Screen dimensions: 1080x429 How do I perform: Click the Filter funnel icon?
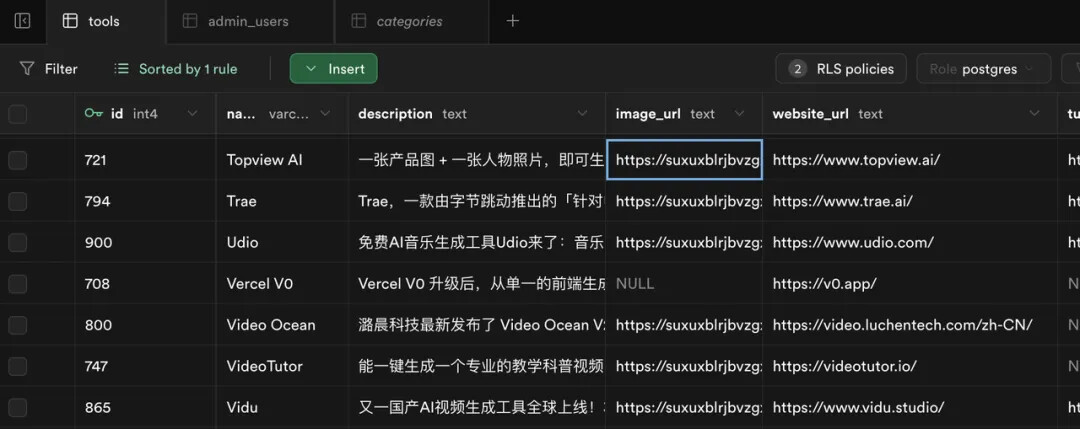(27, 69)
